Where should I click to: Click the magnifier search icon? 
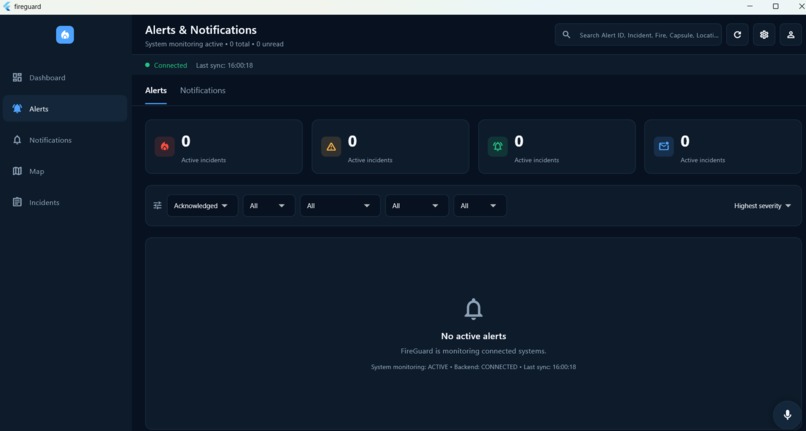click(x=566, y=35)
